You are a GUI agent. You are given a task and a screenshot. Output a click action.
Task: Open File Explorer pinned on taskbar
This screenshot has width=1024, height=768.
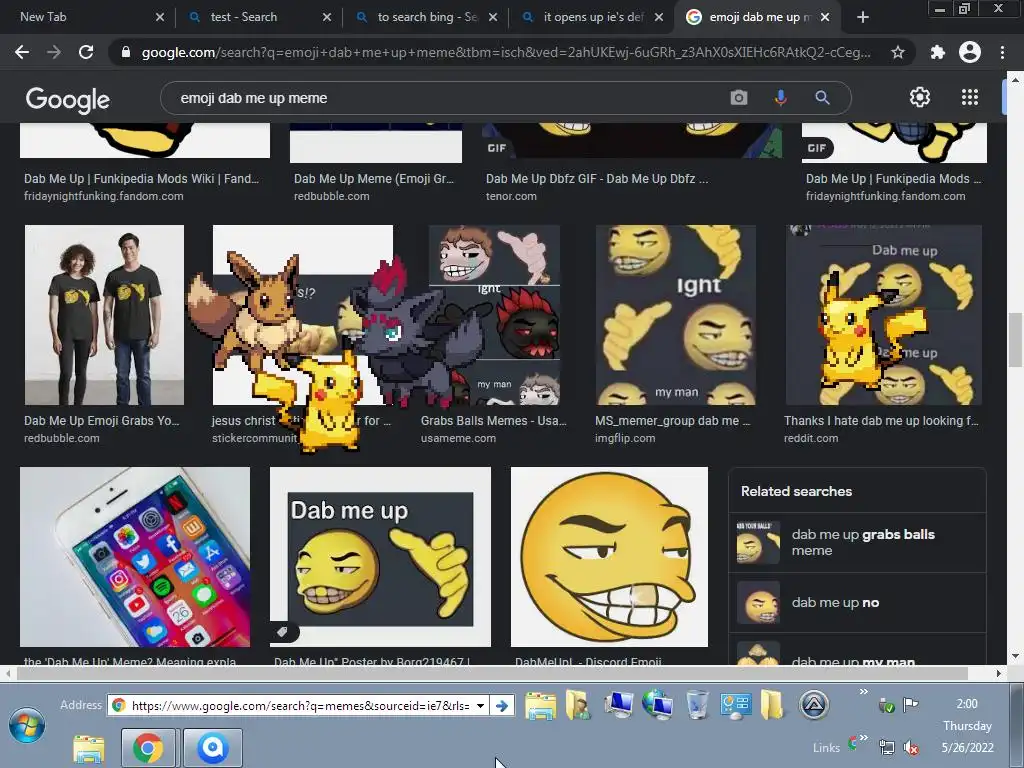(x=88, y=748)
